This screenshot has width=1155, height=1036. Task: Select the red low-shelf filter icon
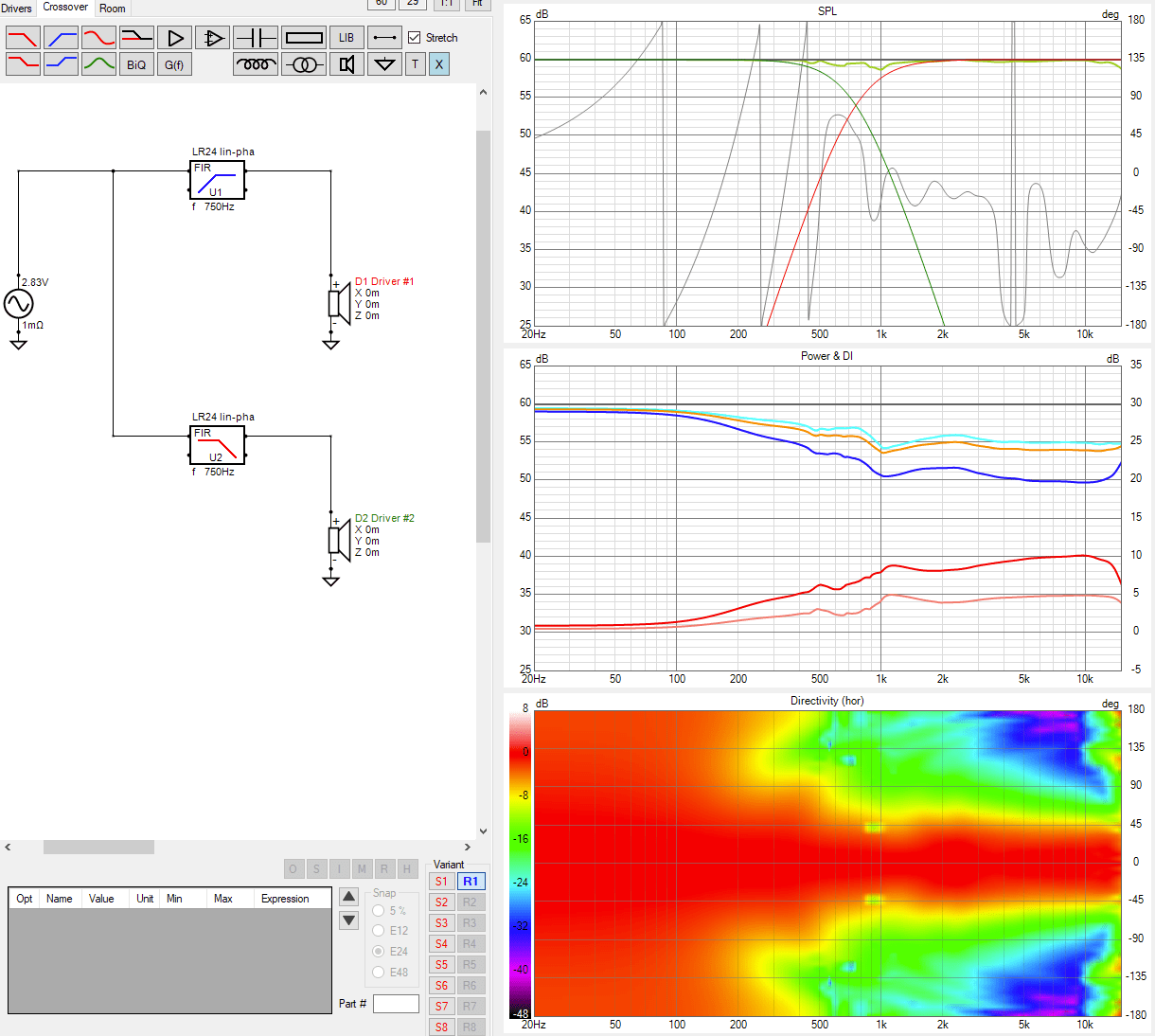pyautogui.click(x=23, y=64)
